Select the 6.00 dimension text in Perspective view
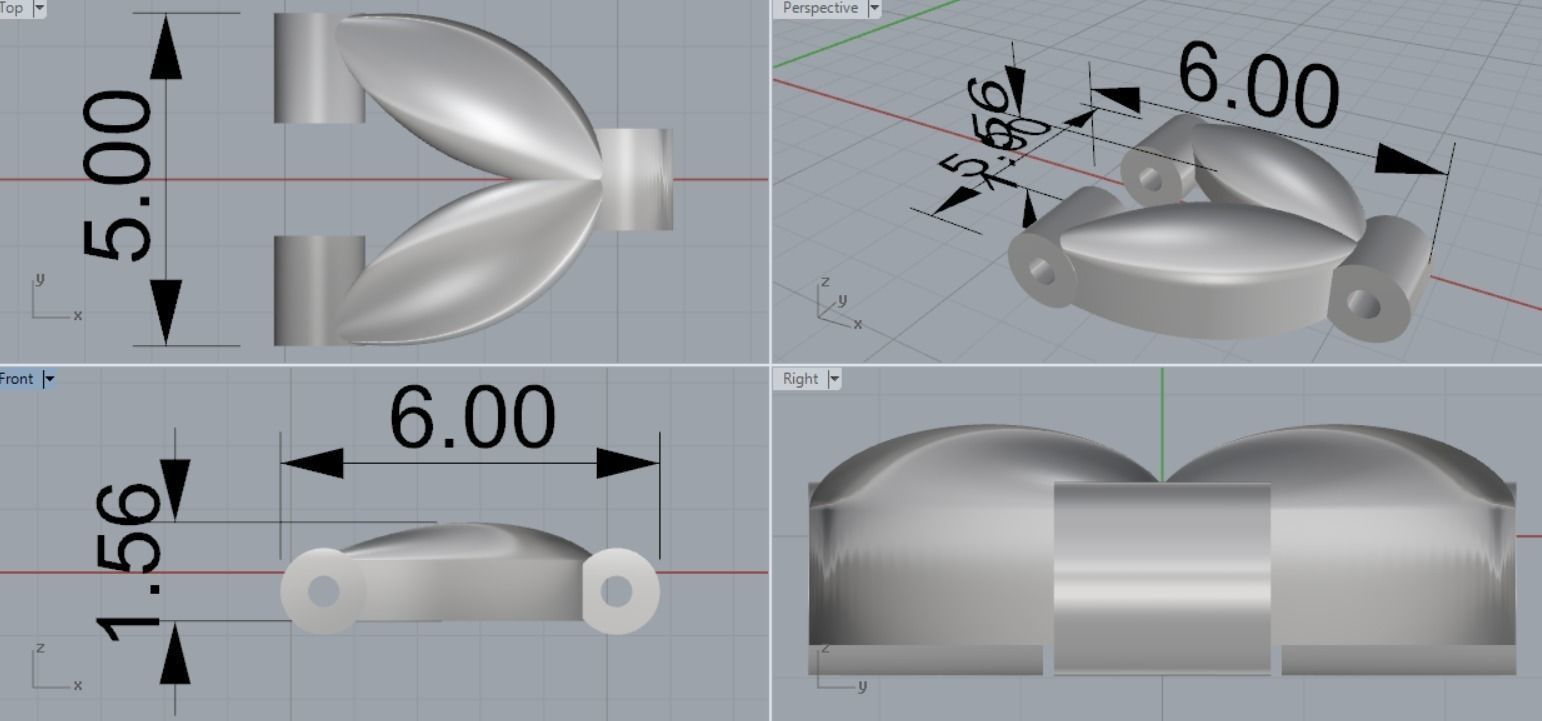Viewport: 1542px width, 721px height. (x=1259, y=85)
